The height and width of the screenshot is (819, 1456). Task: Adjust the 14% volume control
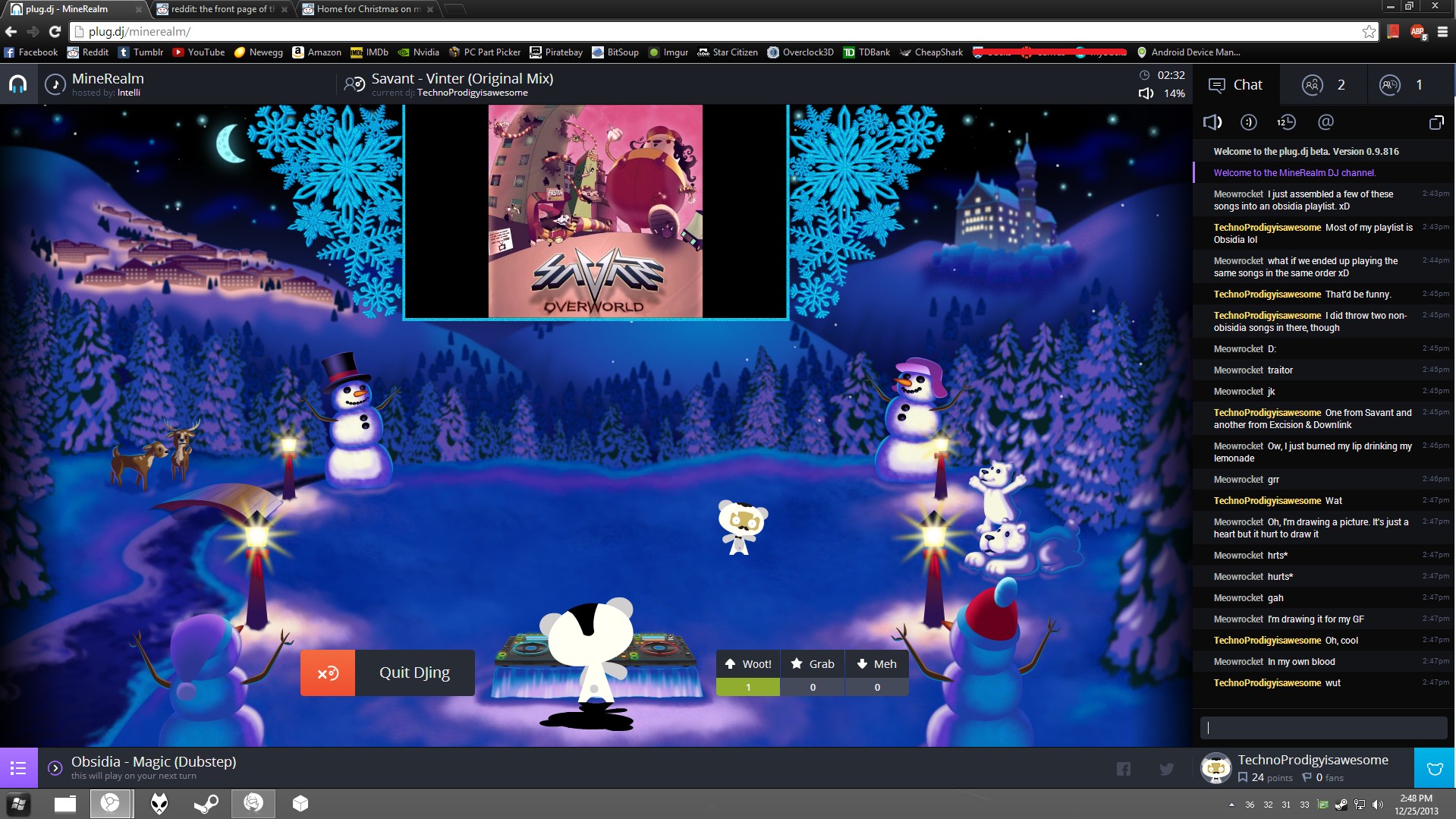[1146, 93]
